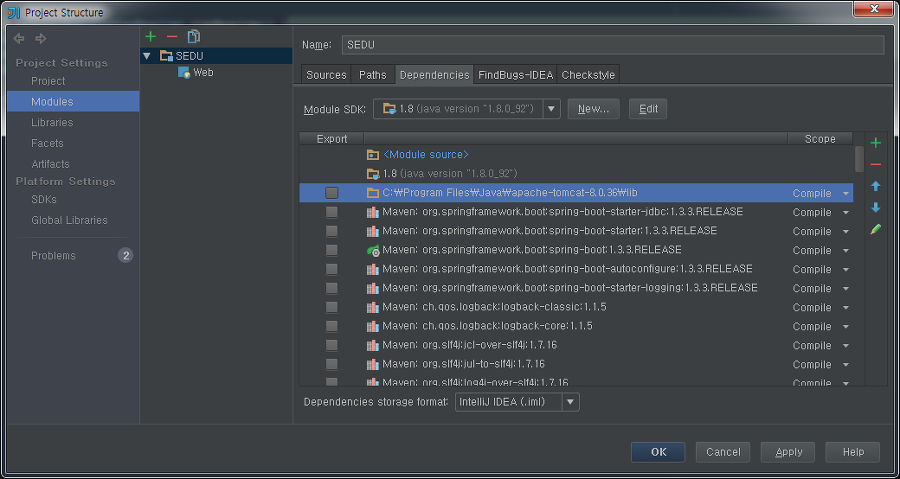Toggle export for spring-boot-starter-logging
This screenshot has height=479, width=900.
(x=331, y=288)
